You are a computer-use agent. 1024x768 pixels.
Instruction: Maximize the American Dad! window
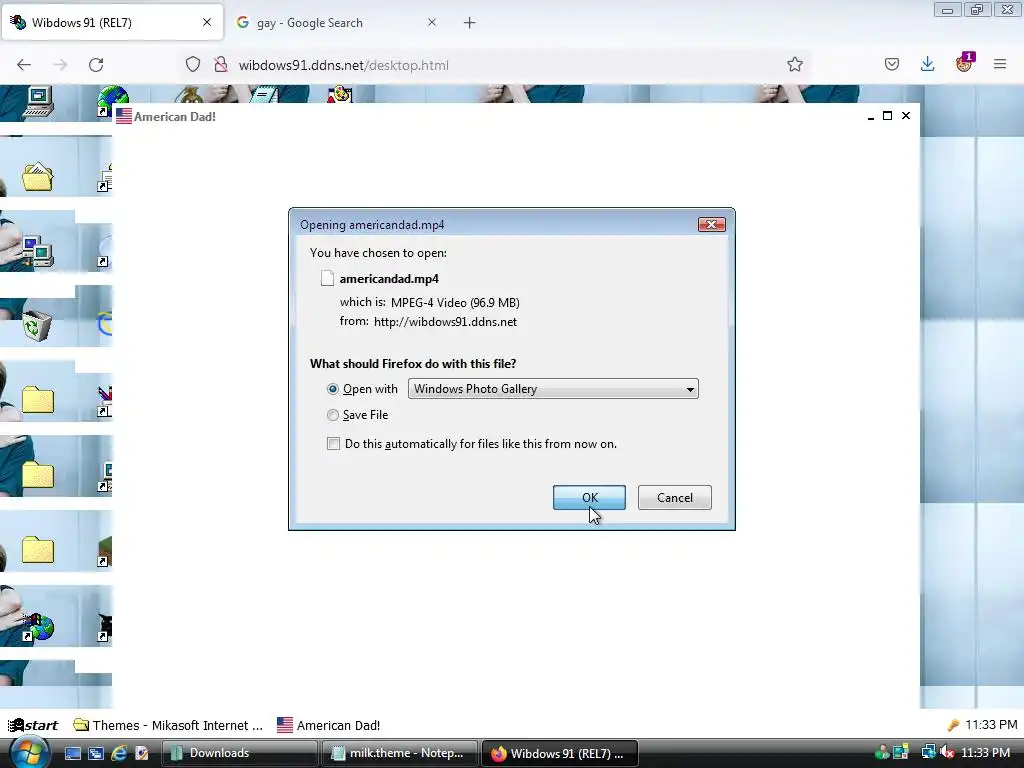click(x=888, y=116)
